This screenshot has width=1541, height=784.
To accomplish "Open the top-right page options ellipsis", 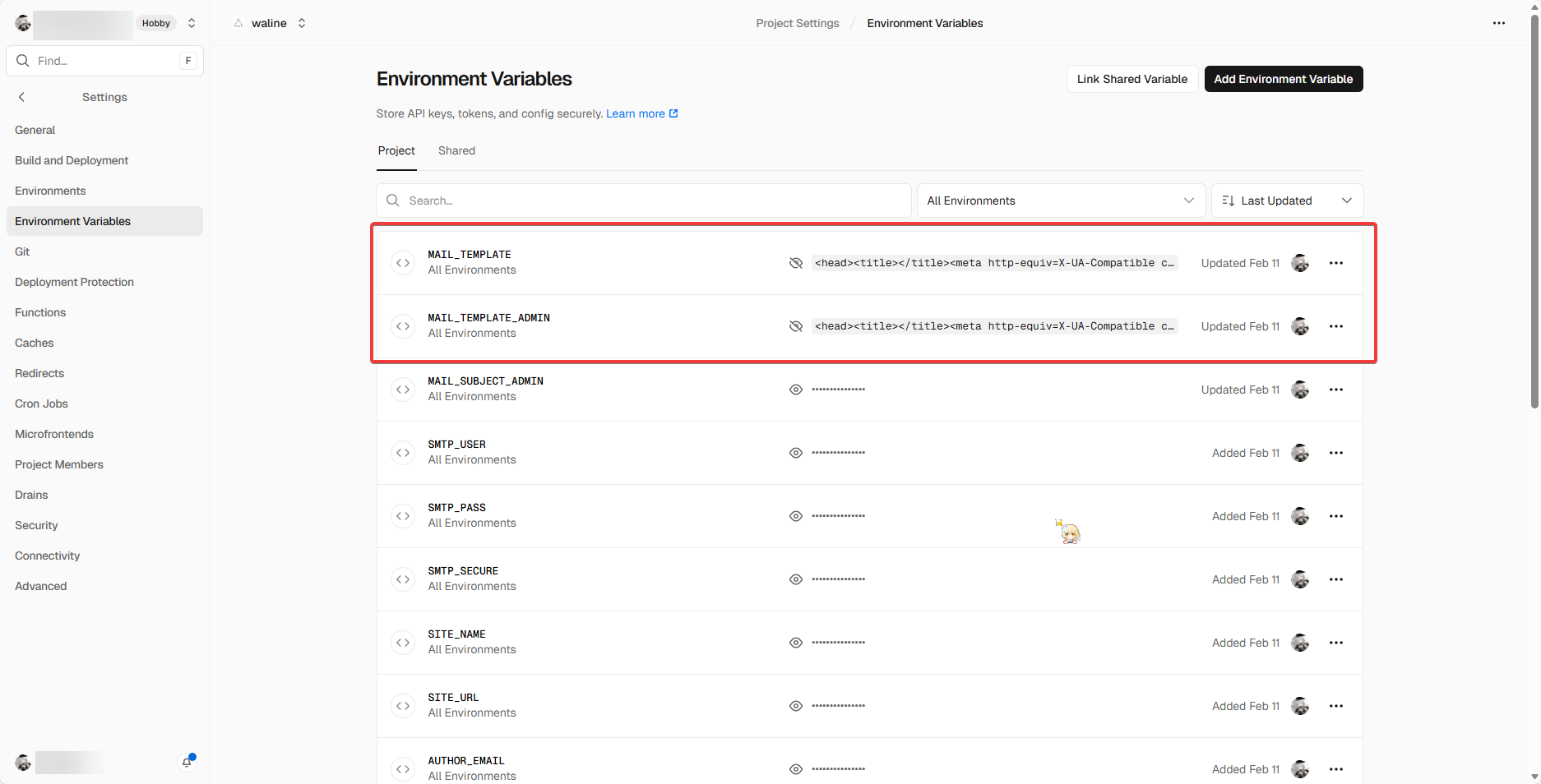I will coord(1498,23).
